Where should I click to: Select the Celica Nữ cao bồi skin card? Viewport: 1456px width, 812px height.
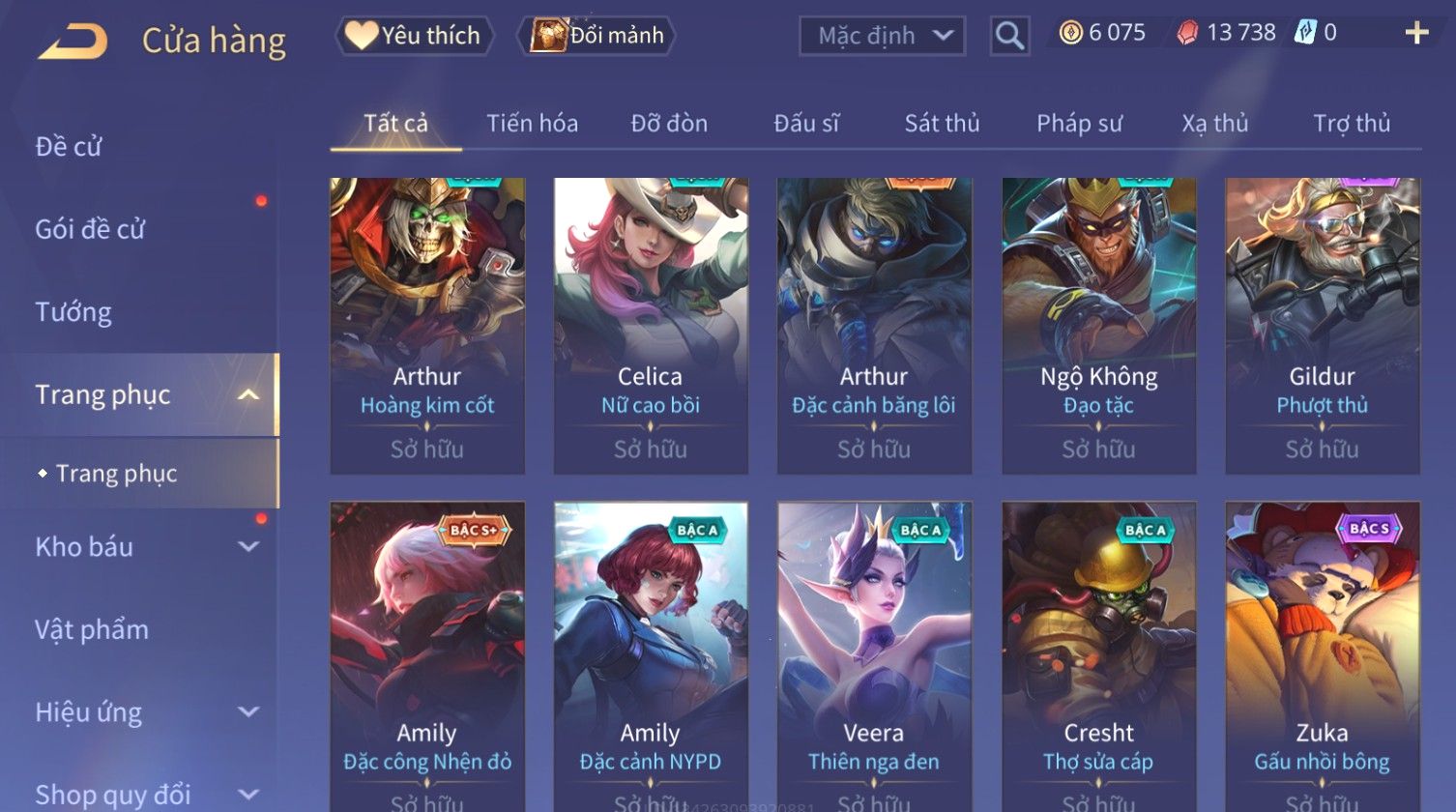(651, 326)
